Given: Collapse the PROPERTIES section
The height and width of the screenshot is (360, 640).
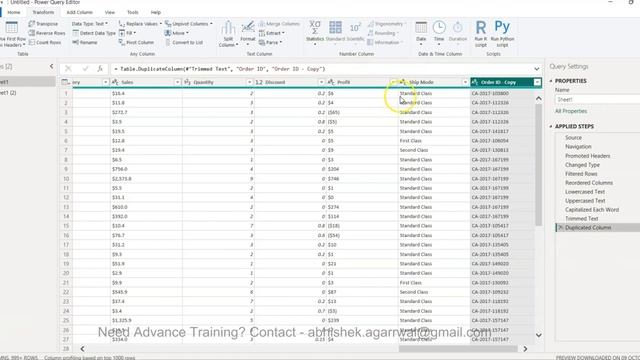Looking at the screenshot, I should (x=551, y=81).
